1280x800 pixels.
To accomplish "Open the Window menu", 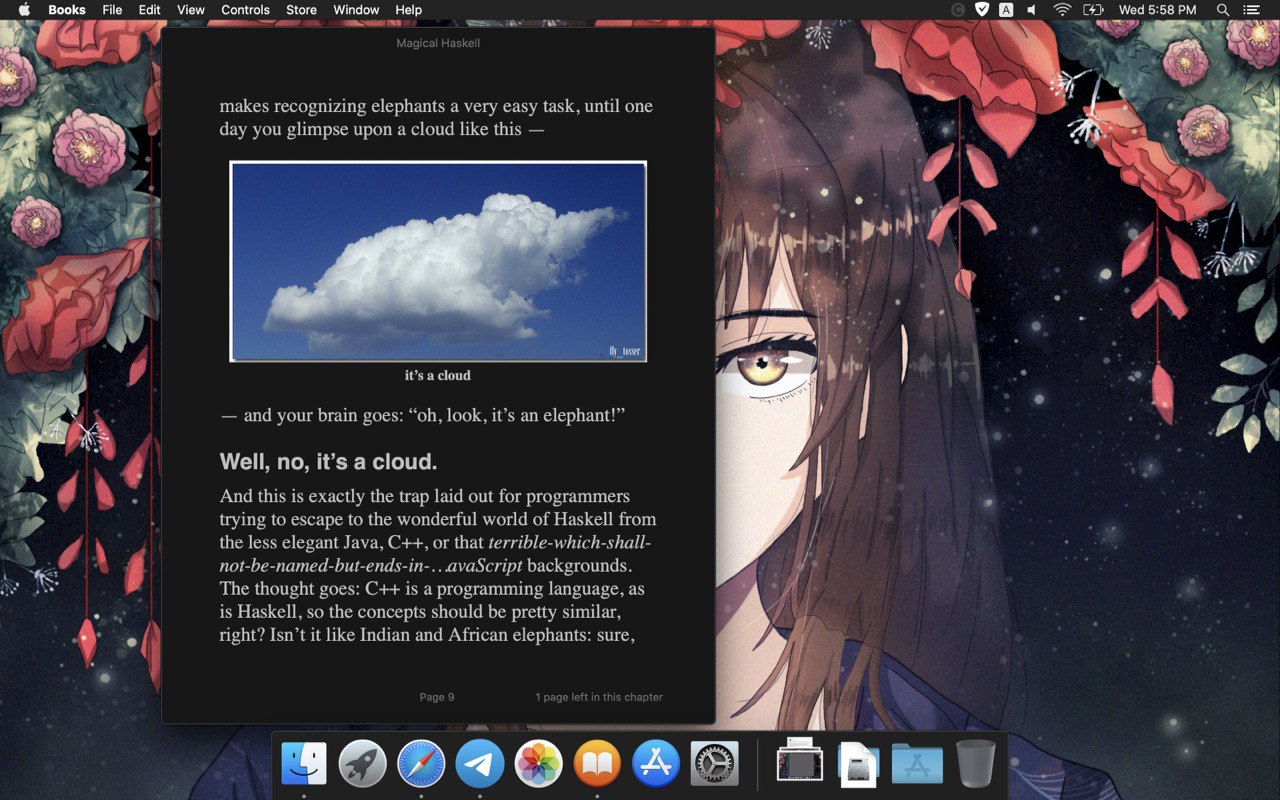I will click(356, 10).
